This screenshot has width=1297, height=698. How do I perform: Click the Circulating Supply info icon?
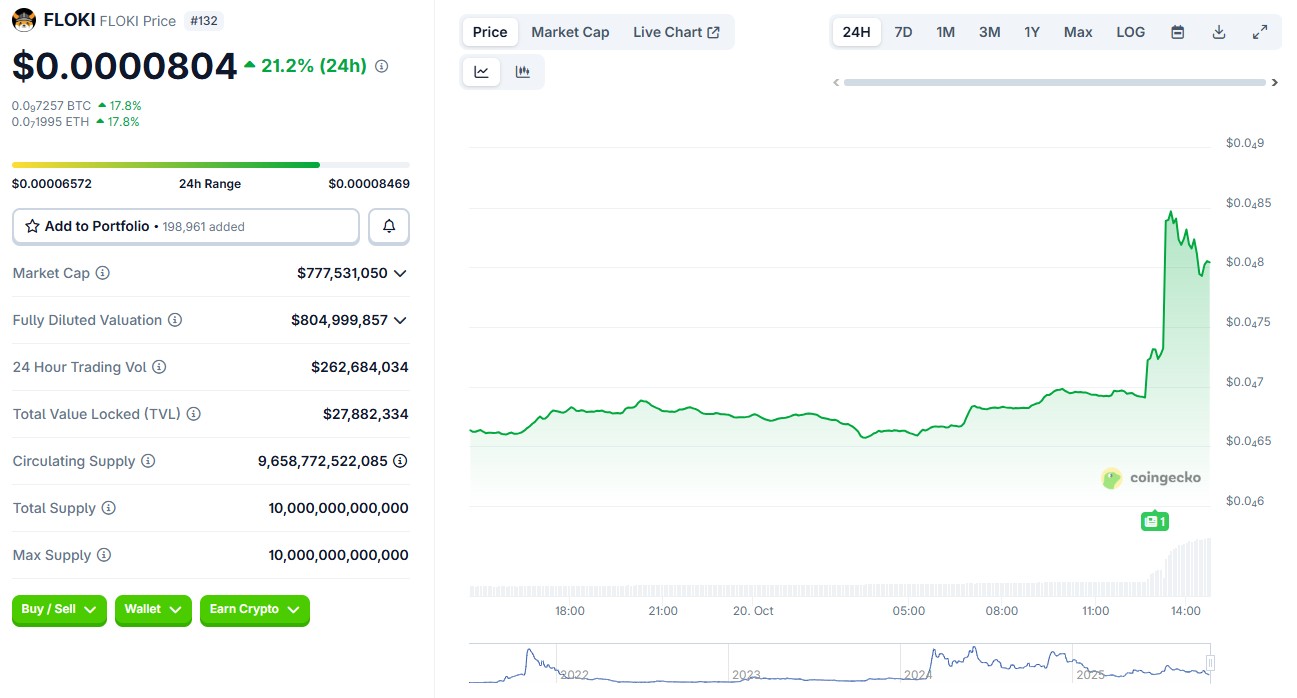pyautogui.click(x=148, y=461)
